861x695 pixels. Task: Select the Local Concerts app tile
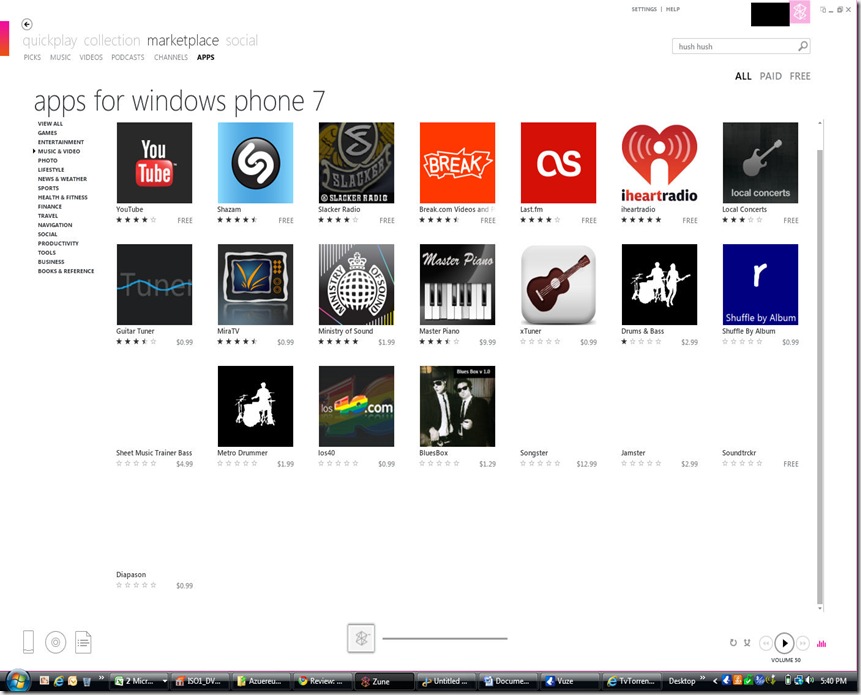[761, 162]
